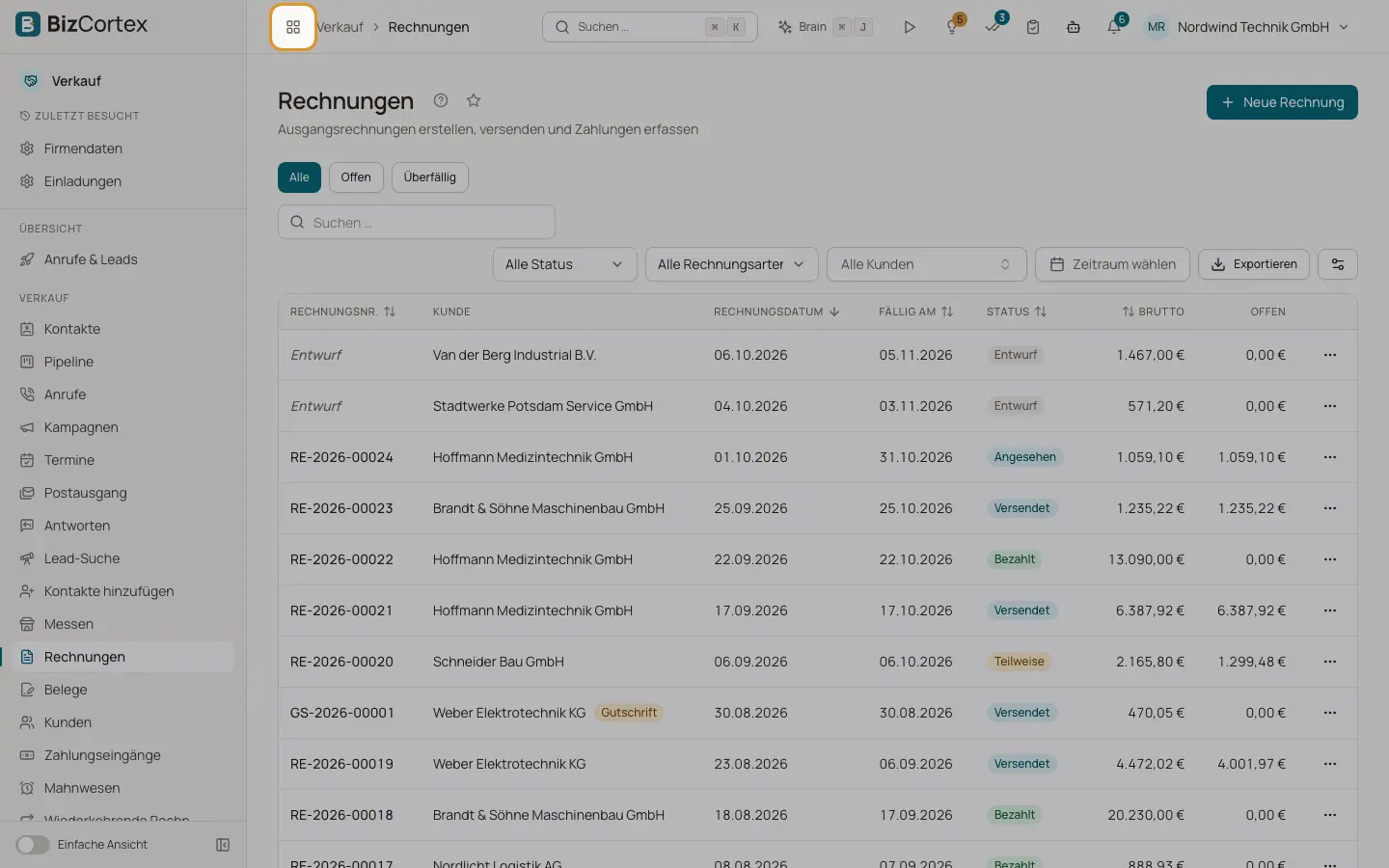
Task: Open the double-check tasks icon with badge 3
Action: point(993,27)
